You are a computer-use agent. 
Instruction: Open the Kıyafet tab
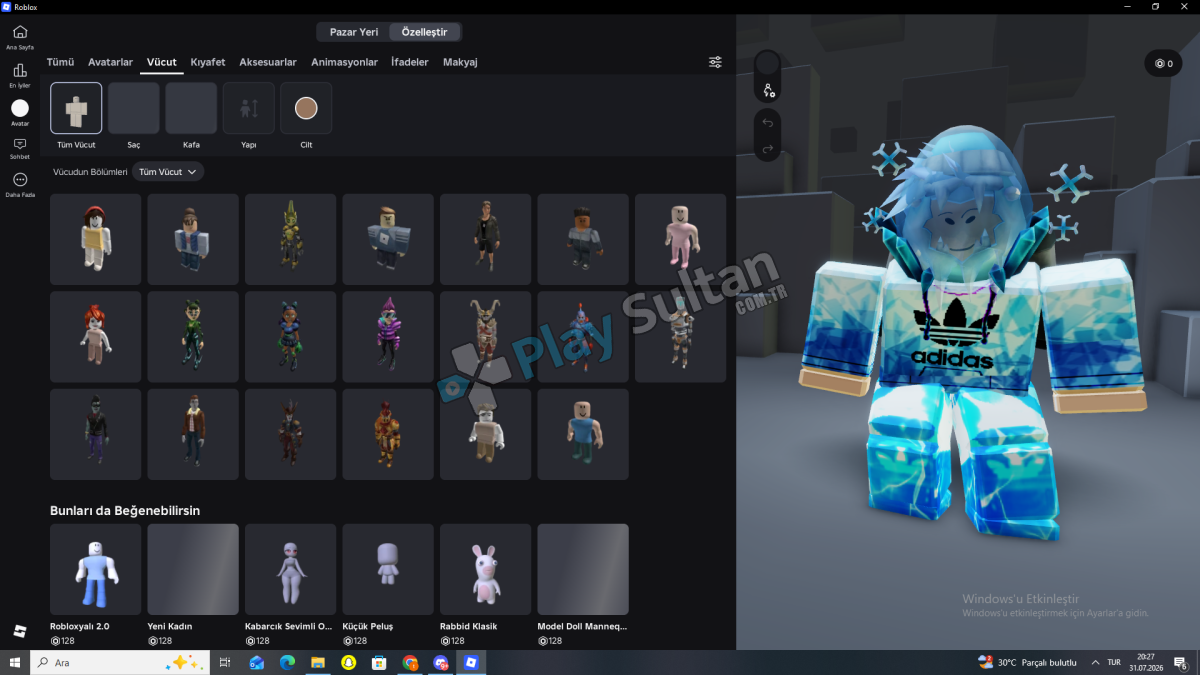[x=208, y=62]
